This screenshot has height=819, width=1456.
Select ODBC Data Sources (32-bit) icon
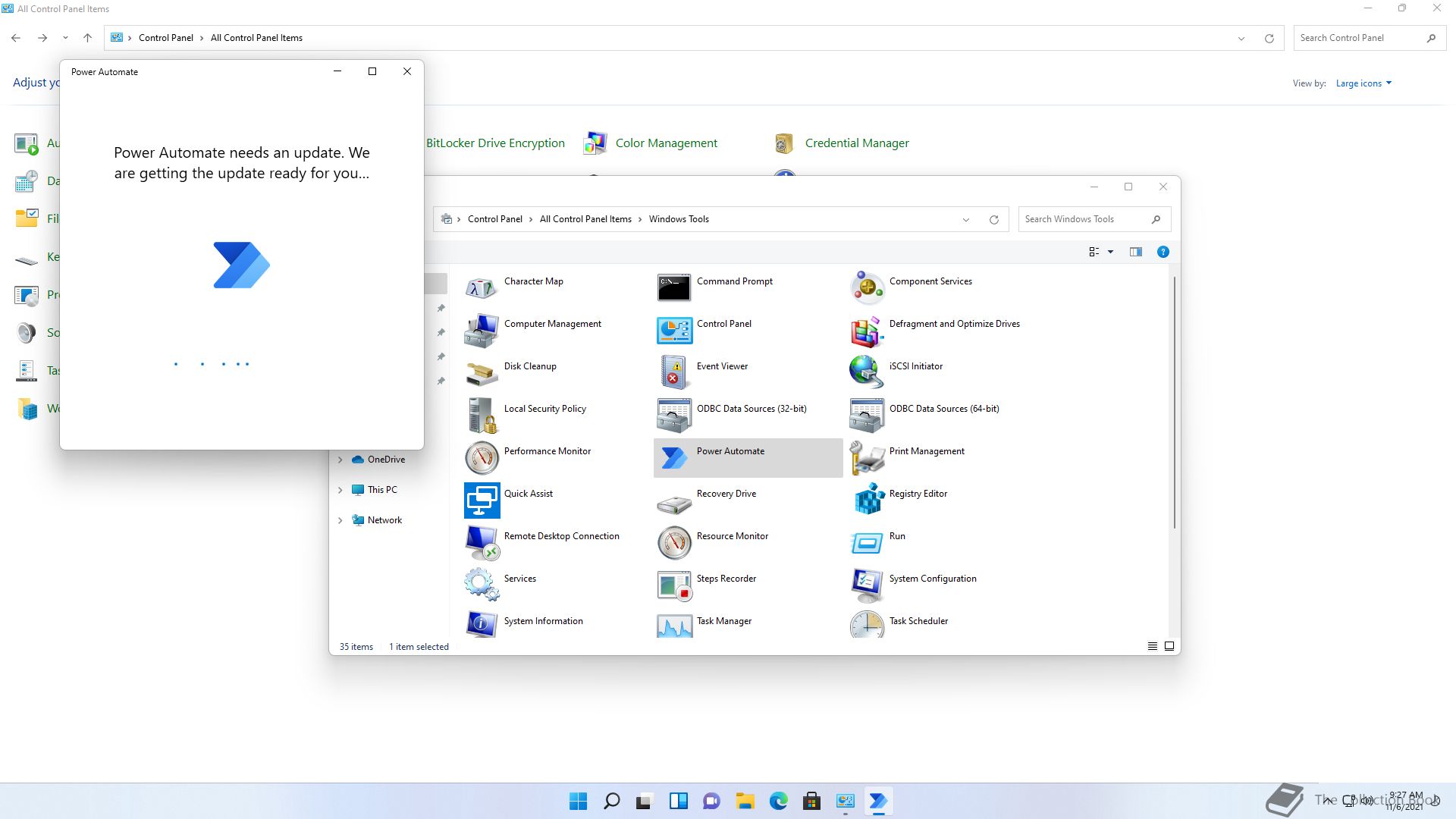pos(674,415)
